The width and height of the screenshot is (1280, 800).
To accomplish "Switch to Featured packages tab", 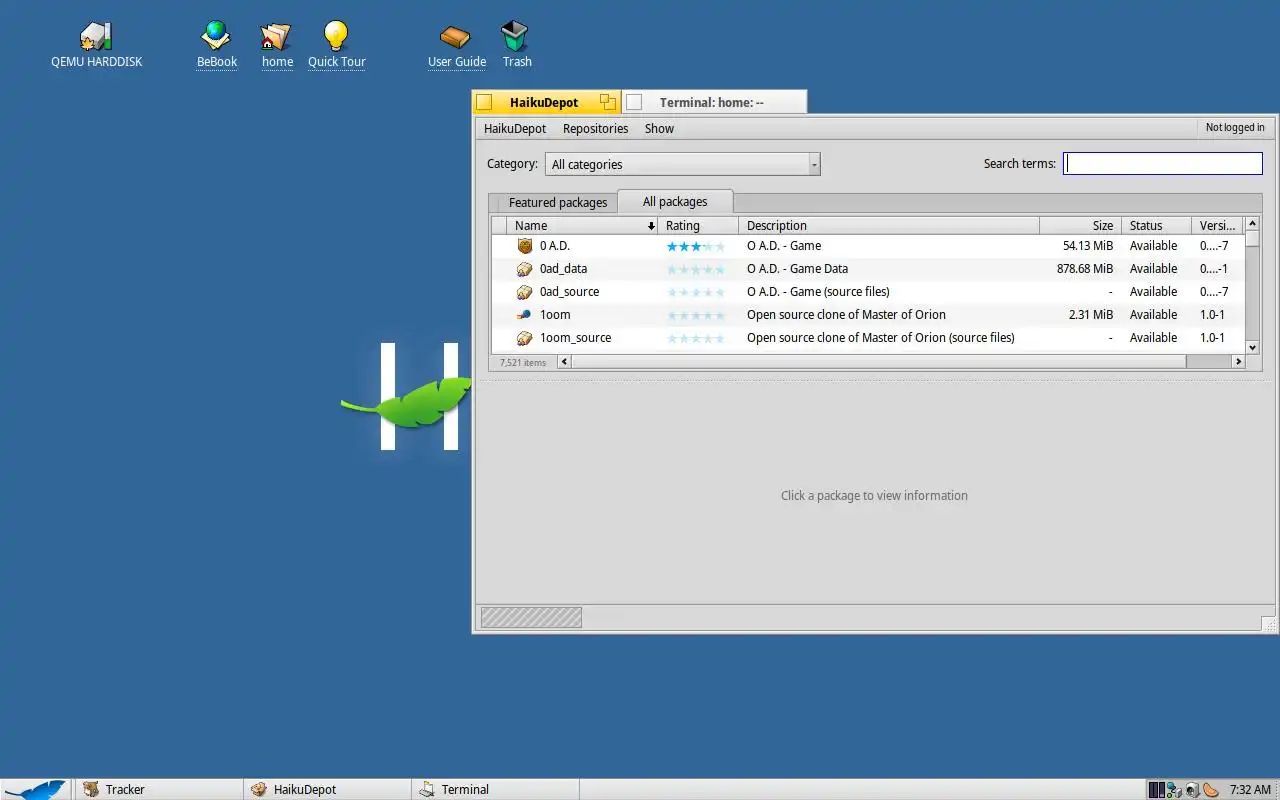I will tap(557, 202).
